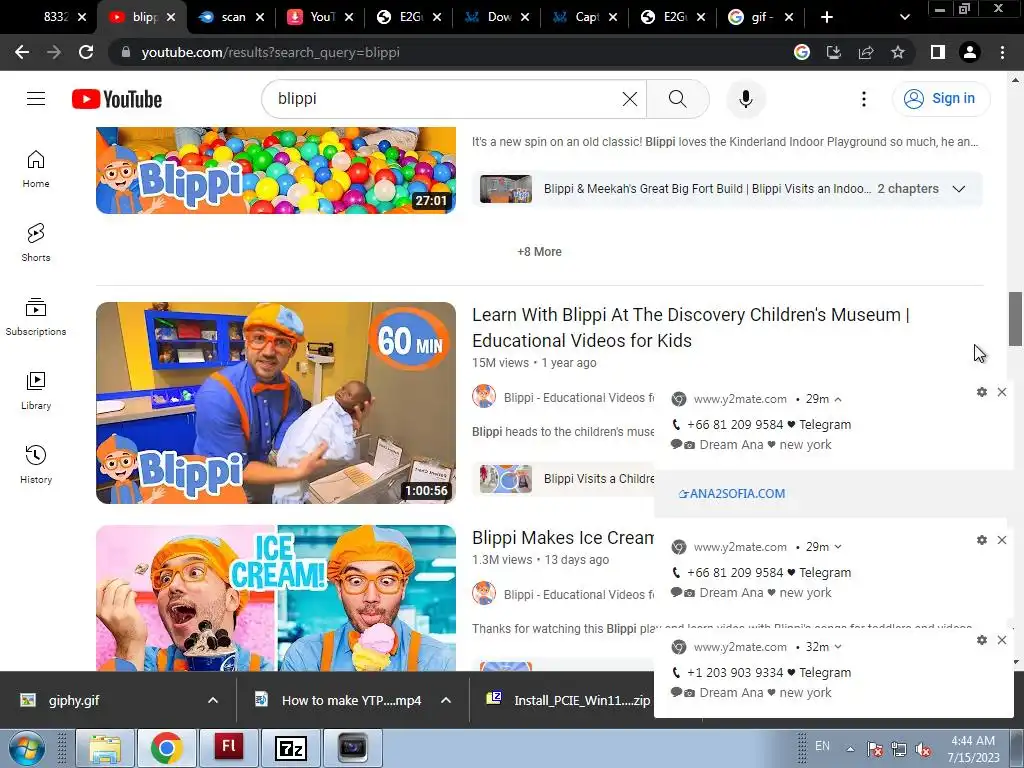Dismiss the top y2mate notification
This screenshot has height=768, width=1024.
coord(1002,392)
